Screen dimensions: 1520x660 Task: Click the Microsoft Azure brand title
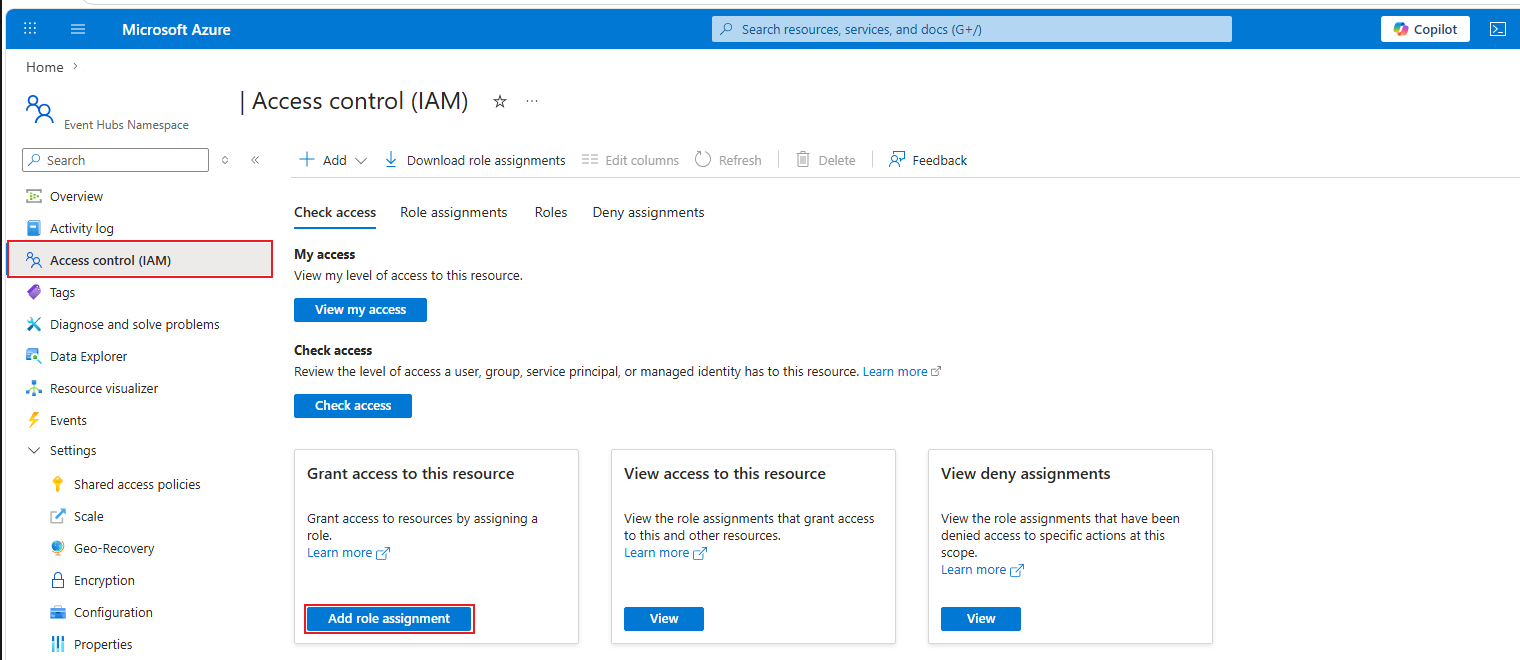(176, 29)
